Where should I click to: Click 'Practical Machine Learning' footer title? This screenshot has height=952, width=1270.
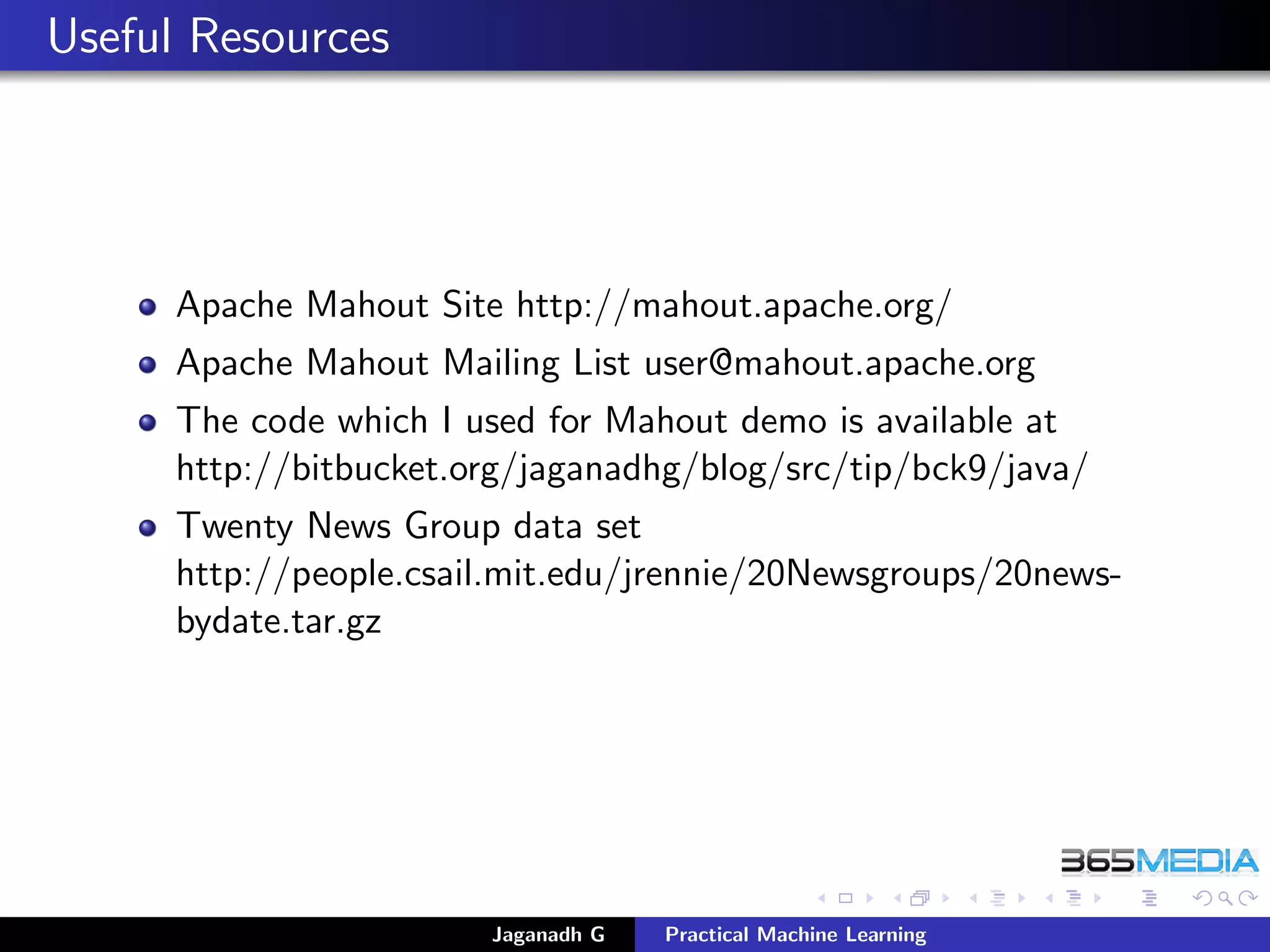coord(796,935)
